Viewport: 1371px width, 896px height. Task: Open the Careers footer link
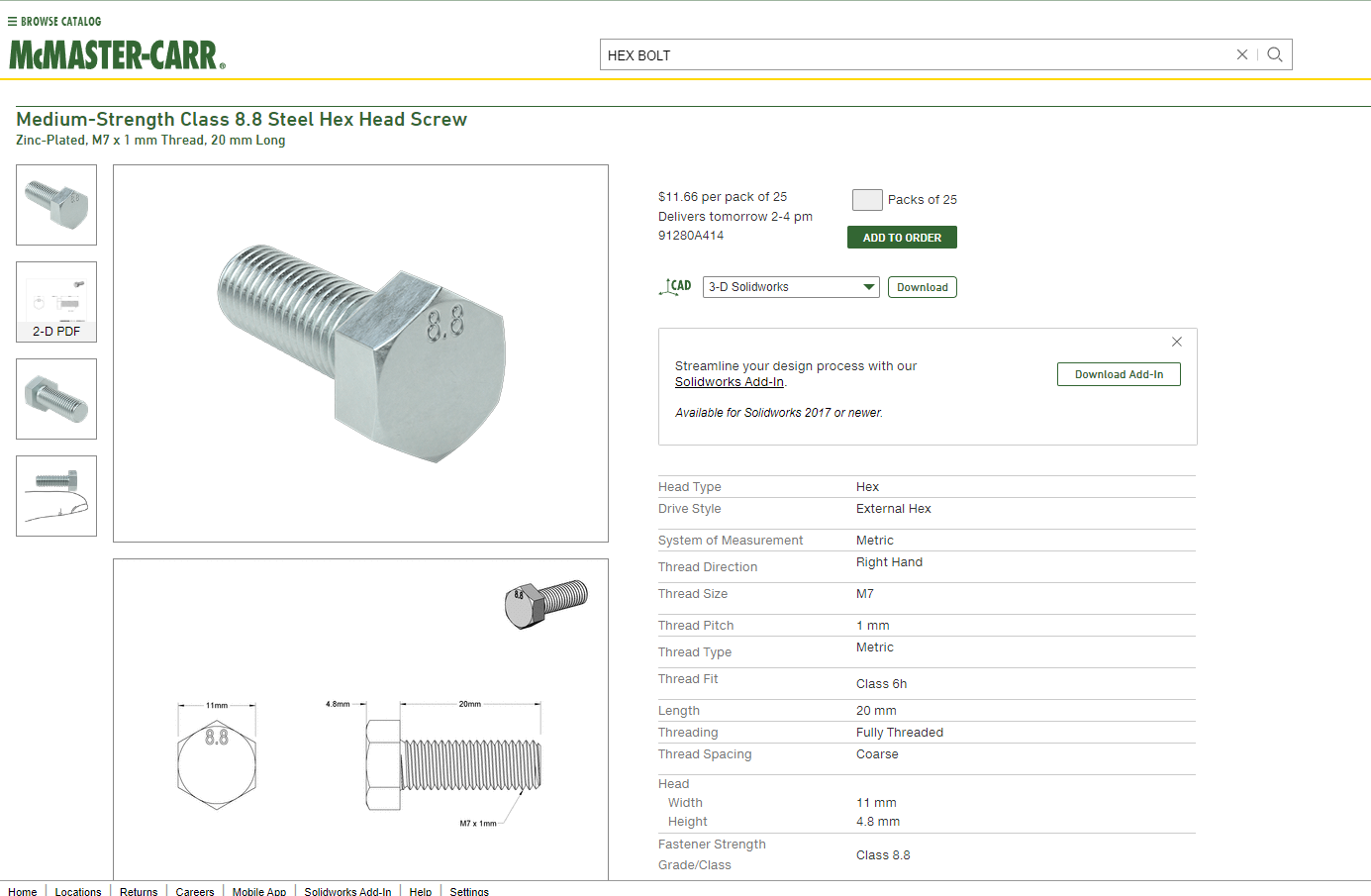click(x=195, y=891)
